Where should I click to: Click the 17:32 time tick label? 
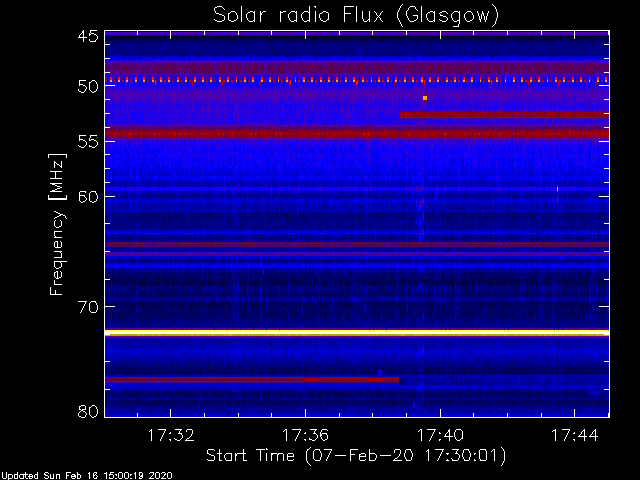[x=171, y=435]
